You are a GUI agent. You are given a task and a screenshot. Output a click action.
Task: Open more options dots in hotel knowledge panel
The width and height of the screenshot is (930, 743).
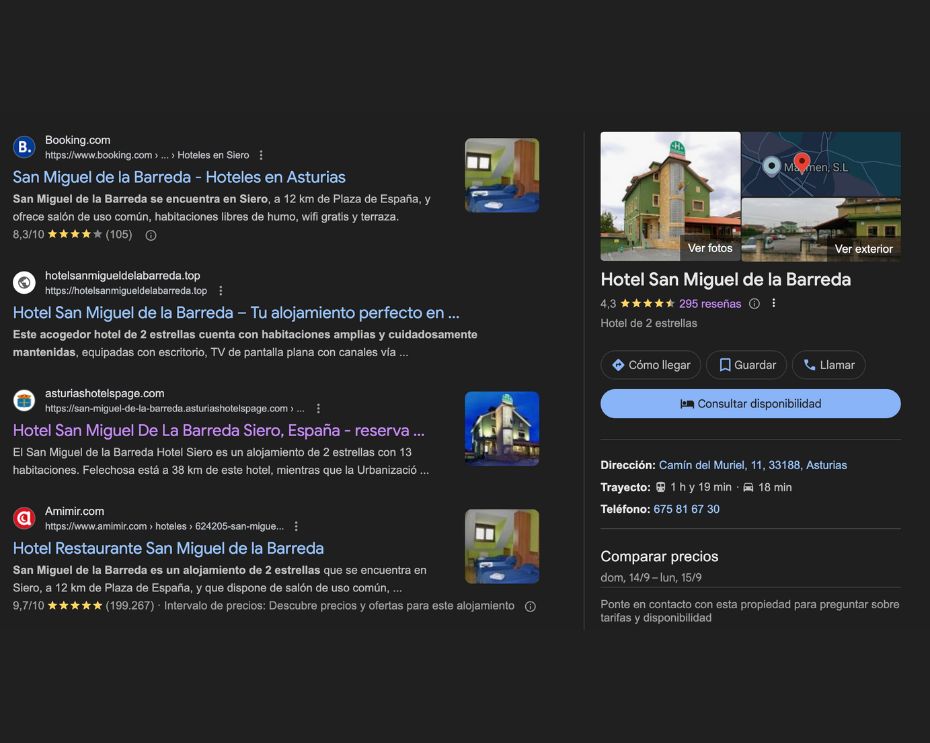tap(773, 304)
